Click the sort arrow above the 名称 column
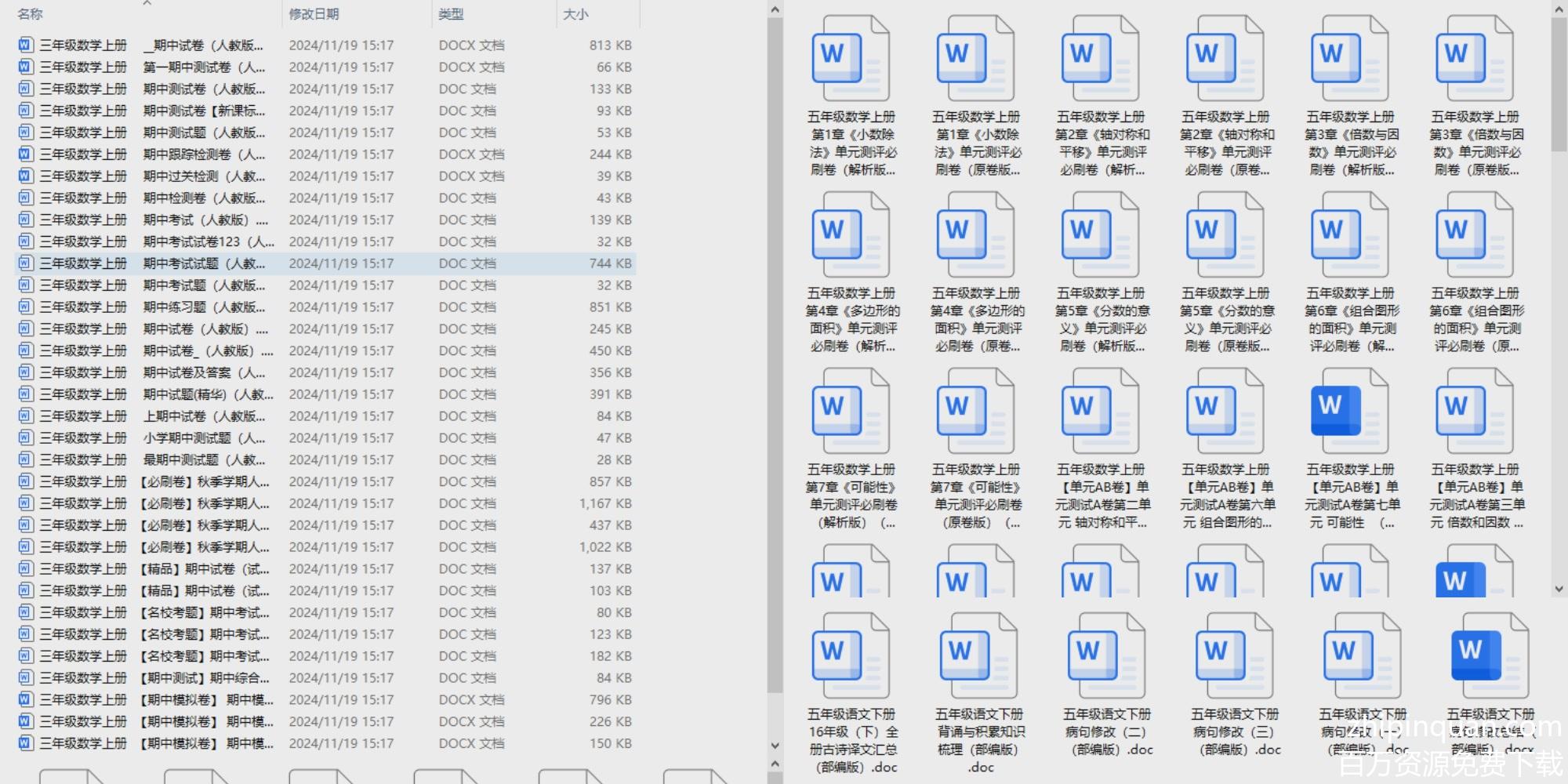The height and width of the screenshot is (784, 1568). point(147,4)
